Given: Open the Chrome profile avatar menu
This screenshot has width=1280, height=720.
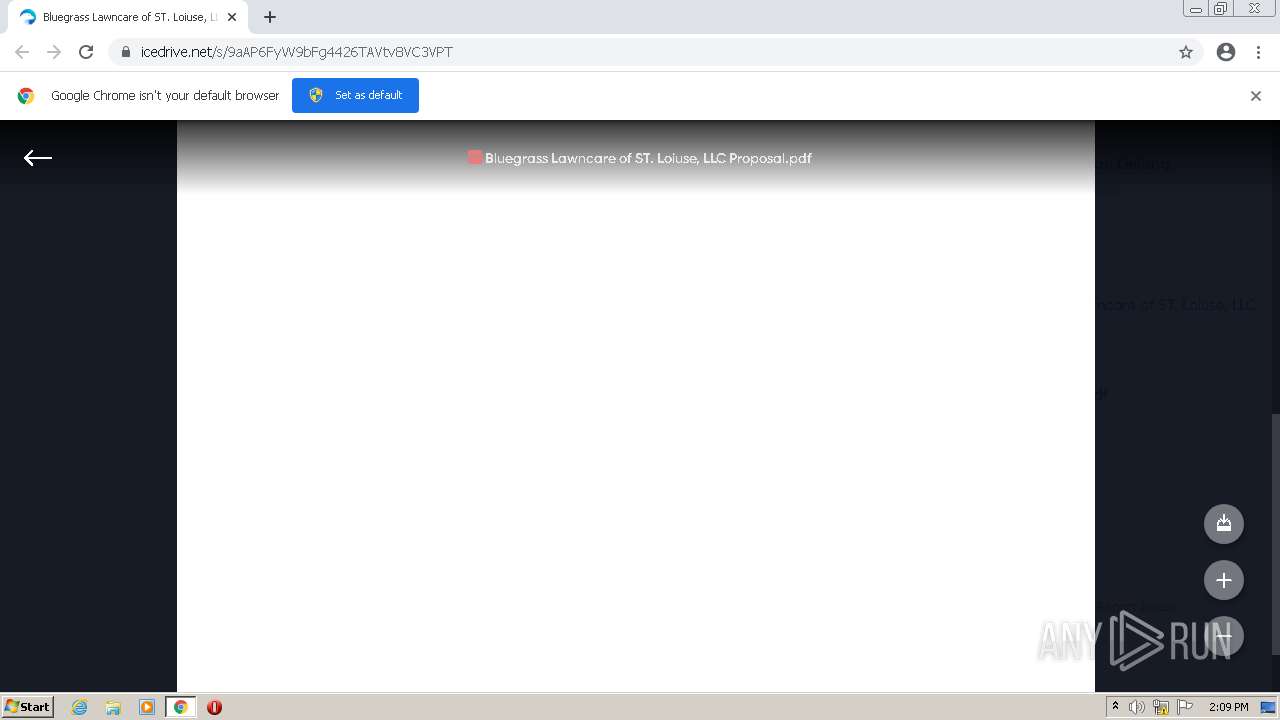Looking at the screenshot, I should pos(1226,52).
